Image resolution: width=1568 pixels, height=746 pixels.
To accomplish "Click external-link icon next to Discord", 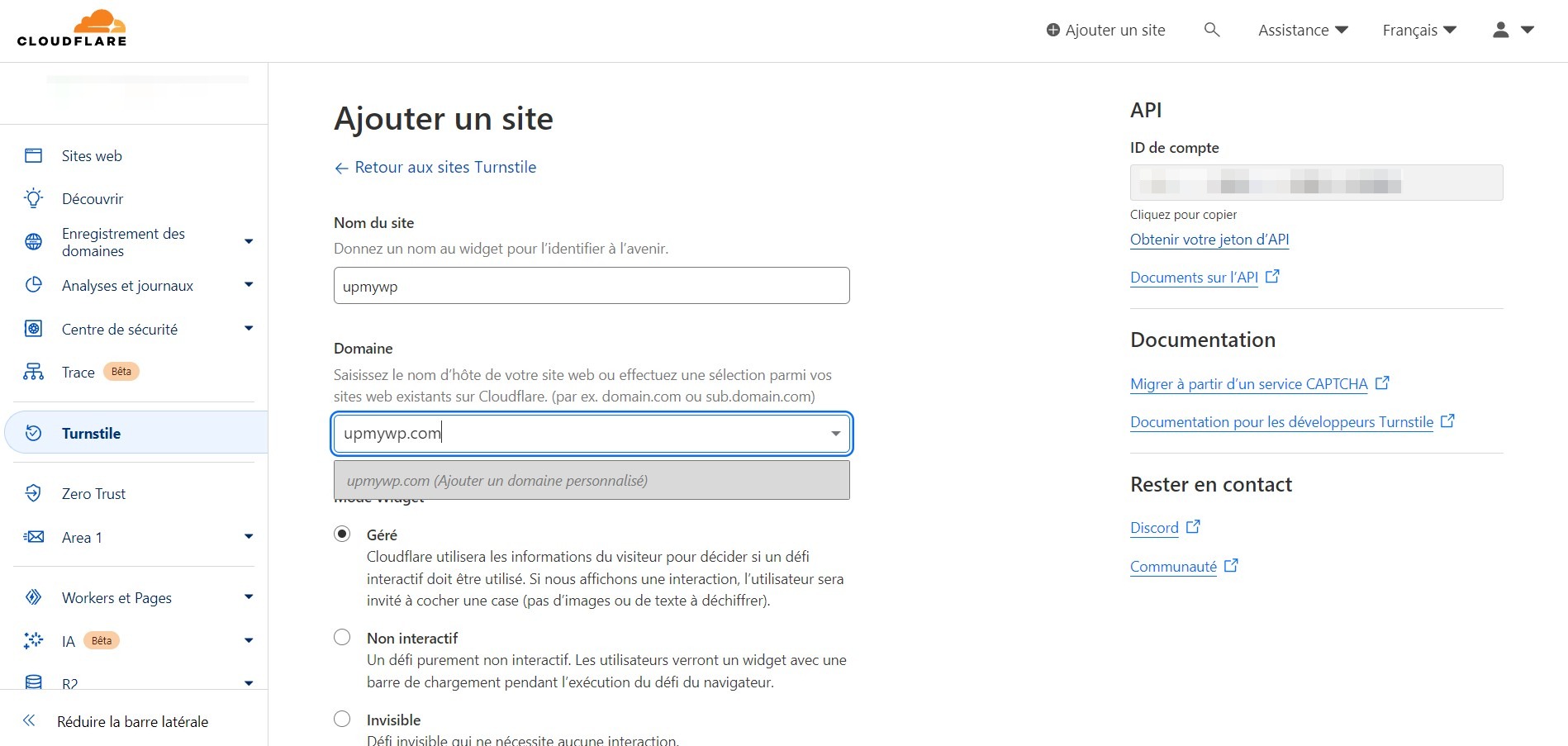I will [x=1193, y=526].
